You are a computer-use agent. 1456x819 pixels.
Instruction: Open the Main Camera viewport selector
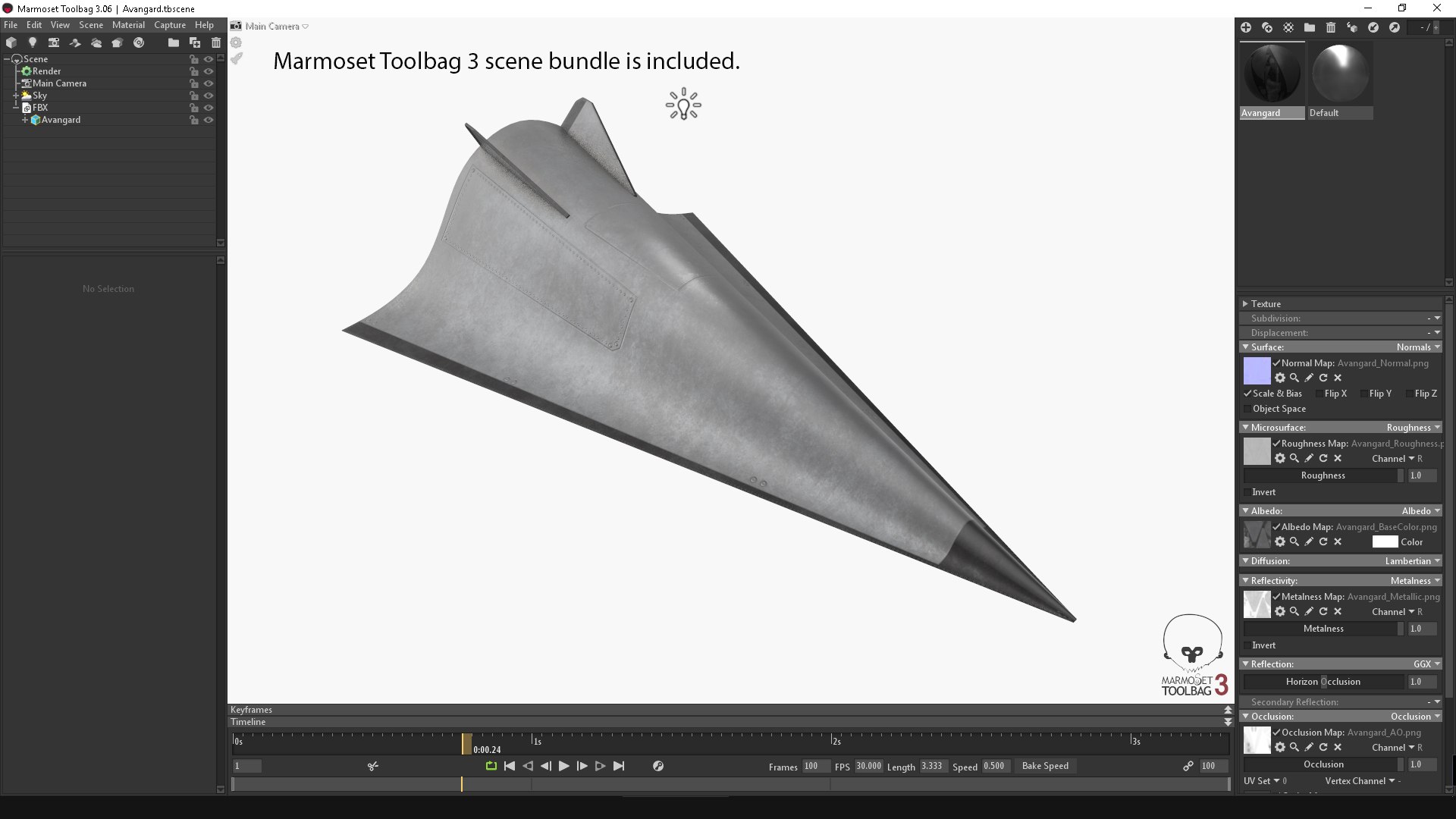click(x=277, y=26)
